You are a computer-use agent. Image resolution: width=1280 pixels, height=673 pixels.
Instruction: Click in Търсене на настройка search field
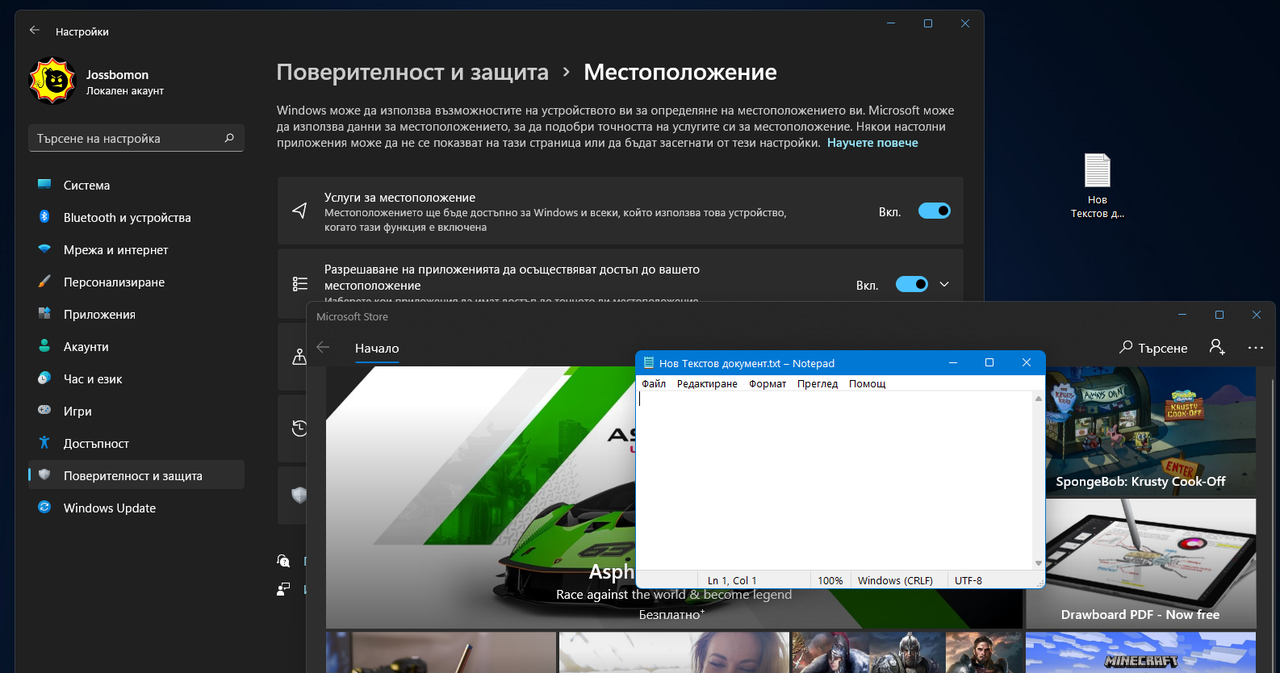point(136,138)
